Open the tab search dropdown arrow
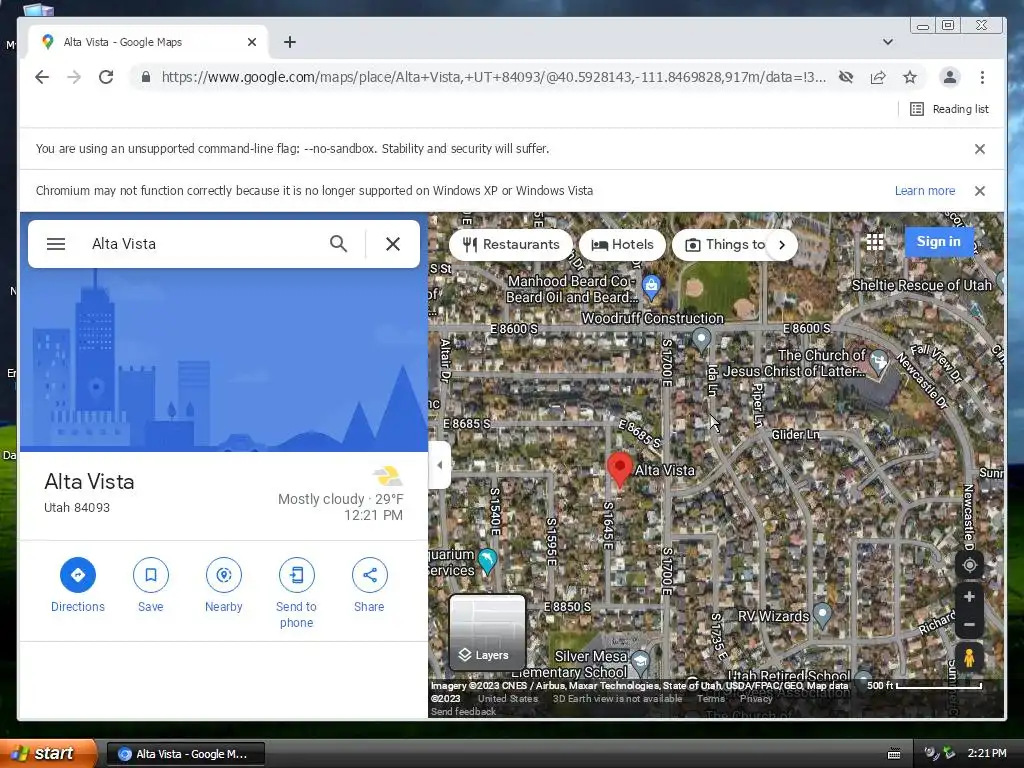This screenshot has width=1024, height=768. point(888,42)
